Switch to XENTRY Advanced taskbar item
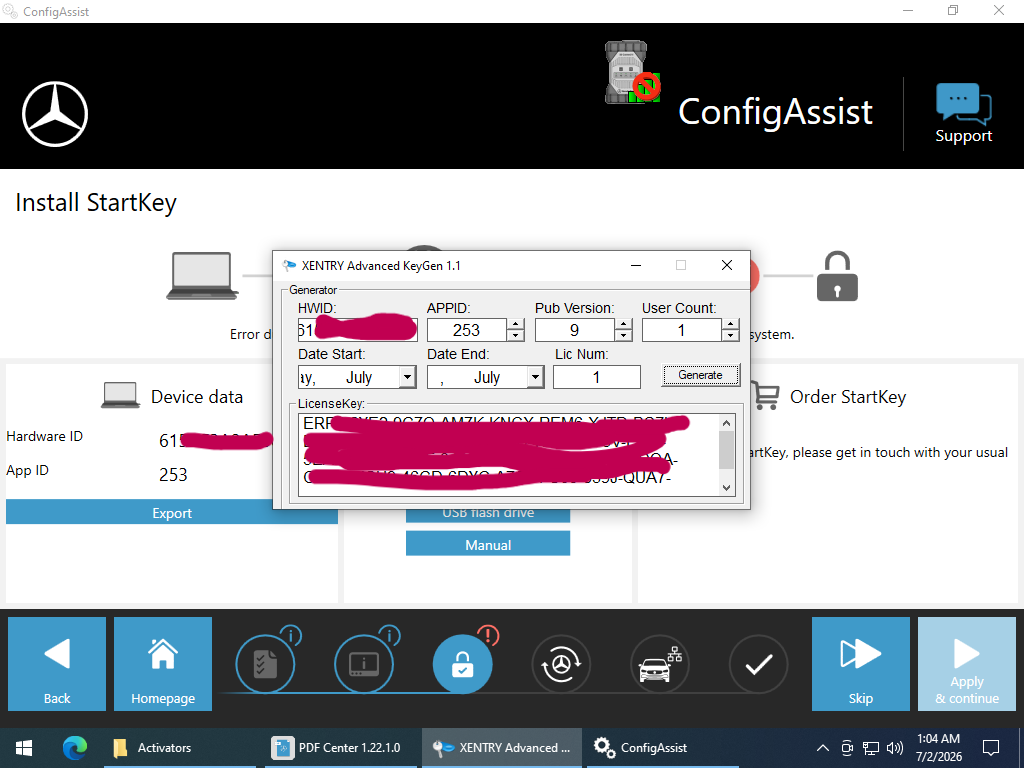The height and width of the screenshot is (768, 1024). pos(501,748)
